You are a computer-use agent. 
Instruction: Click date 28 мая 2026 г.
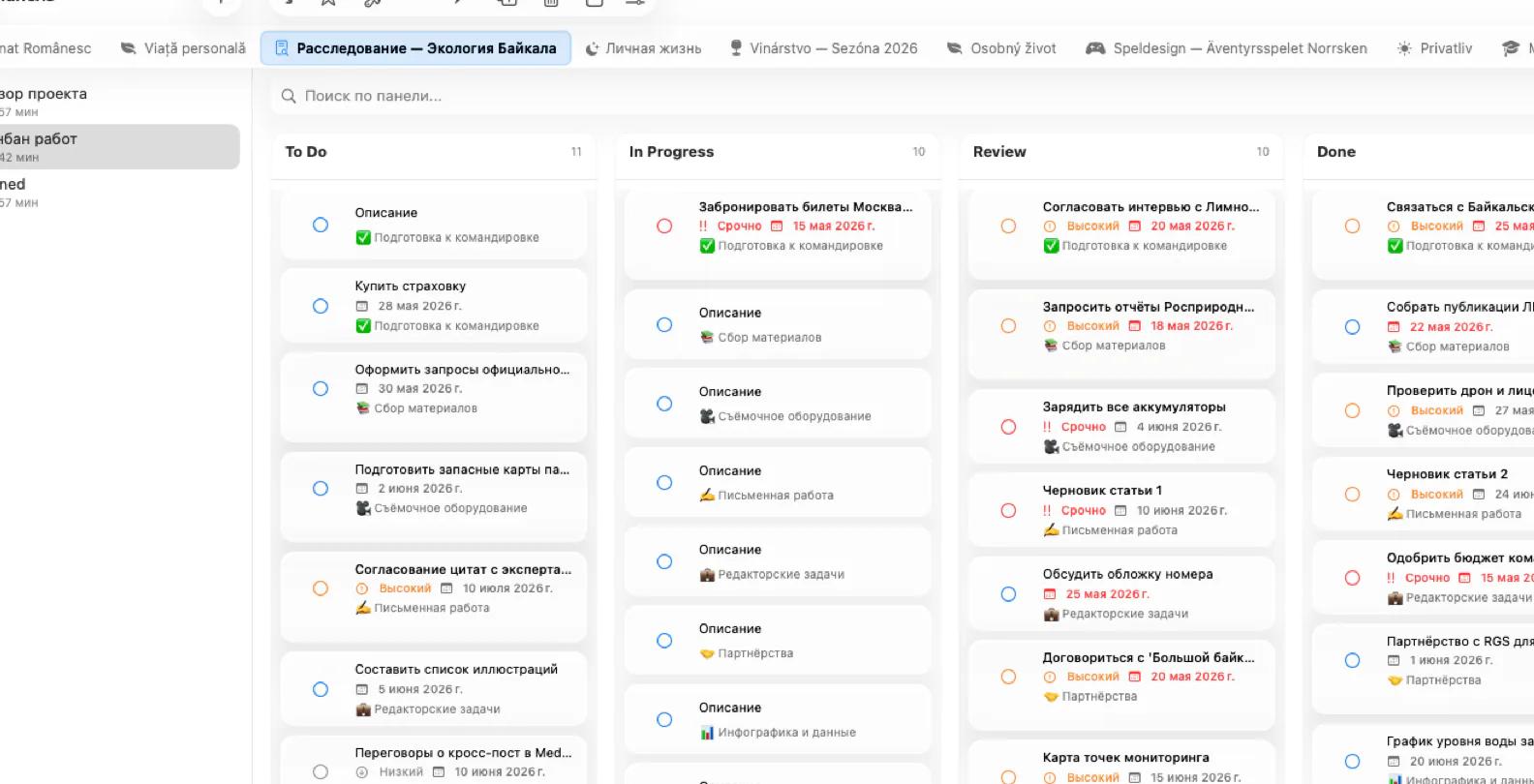point(419,306)
